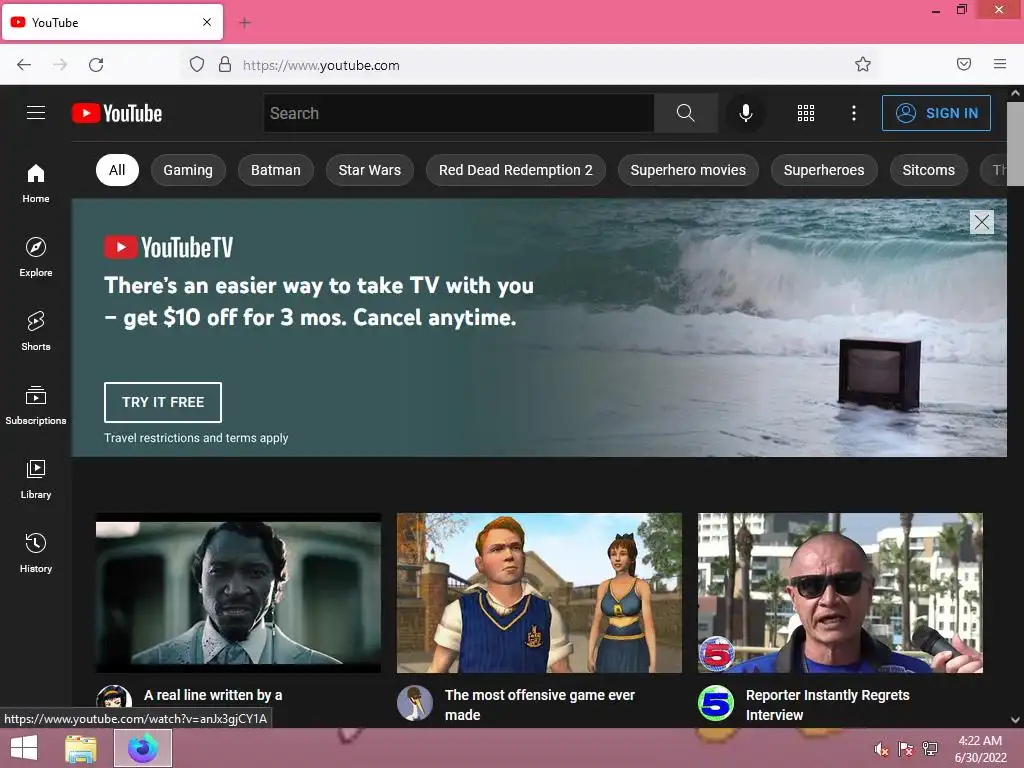Select the Star Wars filter chip
This screenshot has height=768, width=1024.
click(x=370, y=170)
